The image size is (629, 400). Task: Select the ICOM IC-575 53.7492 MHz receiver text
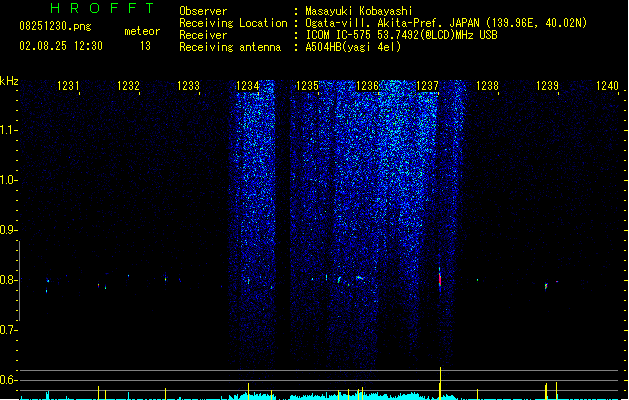402,35
